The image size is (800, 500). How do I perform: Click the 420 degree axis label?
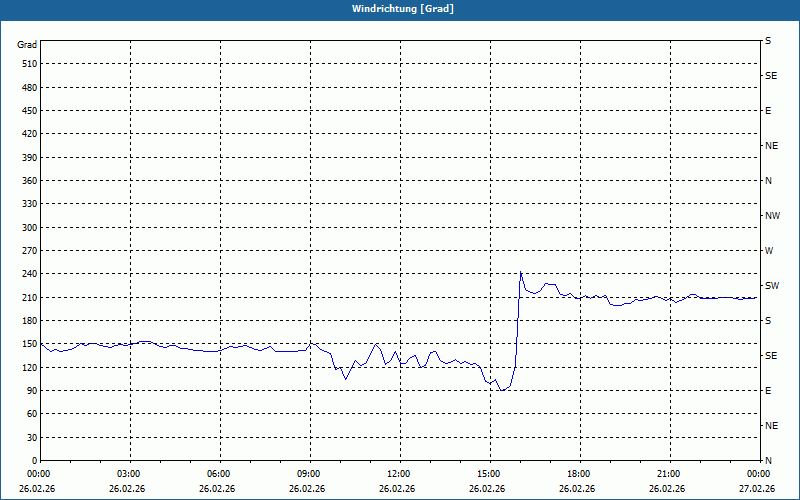[x=30, y=134]
